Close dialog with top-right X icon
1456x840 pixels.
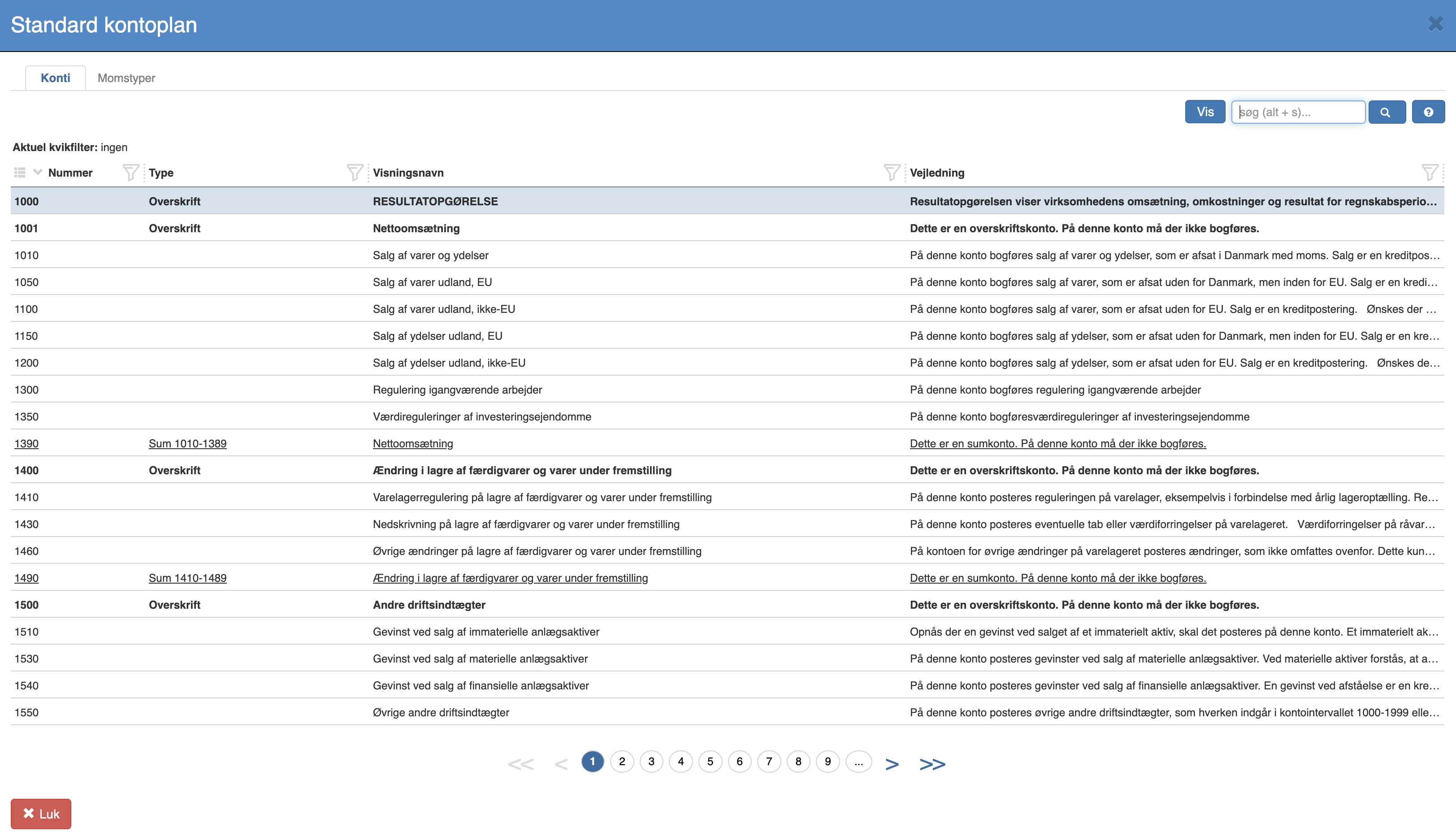pos(1435,24)
